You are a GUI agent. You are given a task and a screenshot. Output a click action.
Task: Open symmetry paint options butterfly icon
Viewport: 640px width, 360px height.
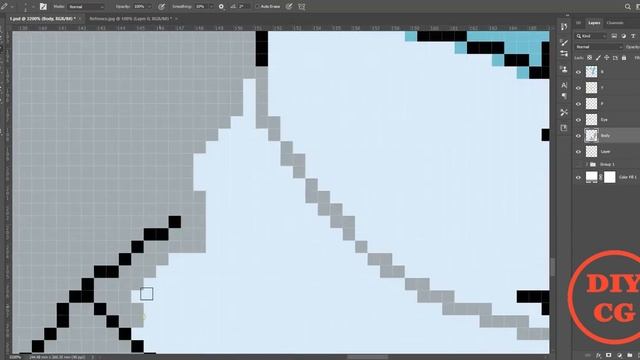click(x=302, y=7)
